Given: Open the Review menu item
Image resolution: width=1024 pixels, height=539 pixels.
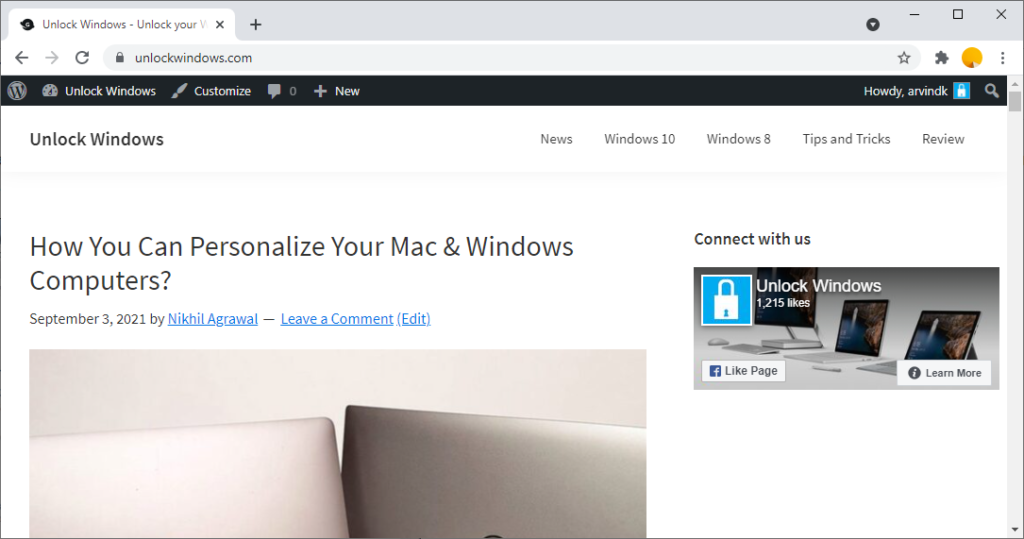Looking at the screenshot, I should tap(943, 139).
